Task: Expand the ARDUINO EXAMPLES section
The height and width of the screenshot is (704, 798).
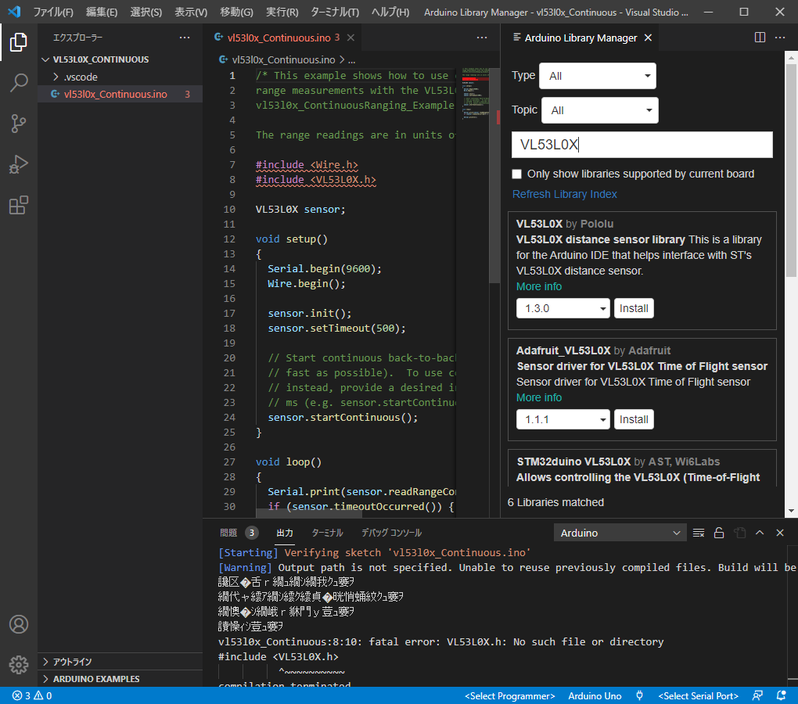Action: pyautogui.click(x=120, y=679)
